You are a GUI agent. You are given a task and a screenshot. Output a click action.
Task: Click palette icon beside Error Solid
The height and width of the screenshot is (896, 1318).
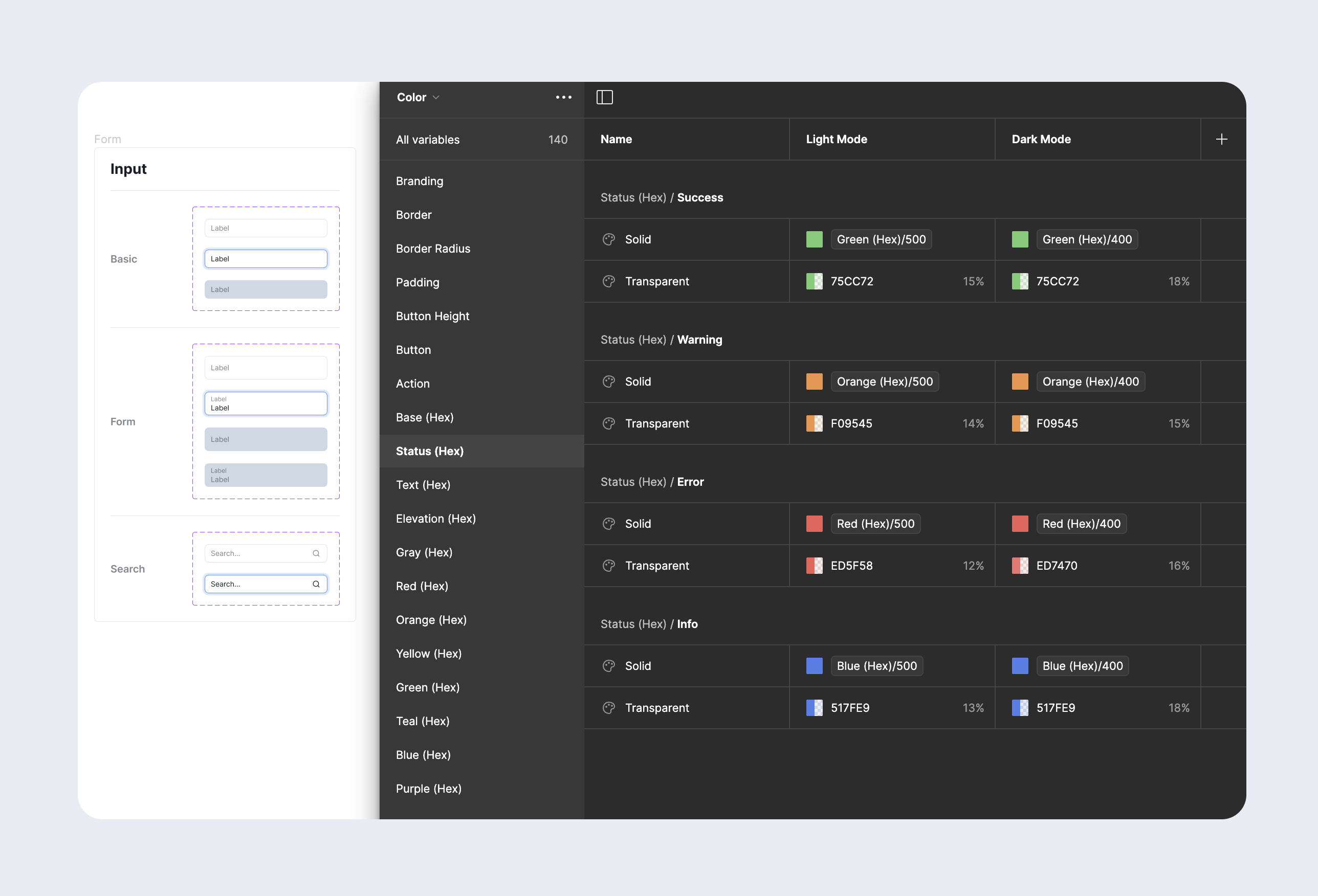(608, 524)
